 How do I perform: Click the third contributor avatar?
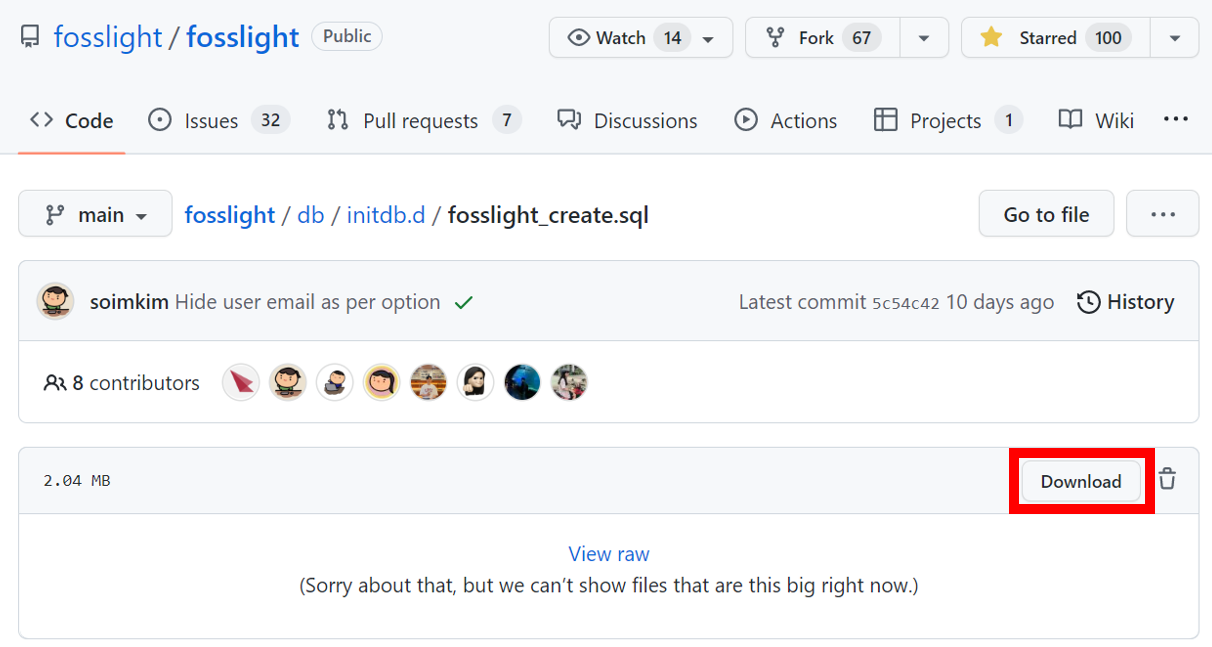tap(335, 382)
